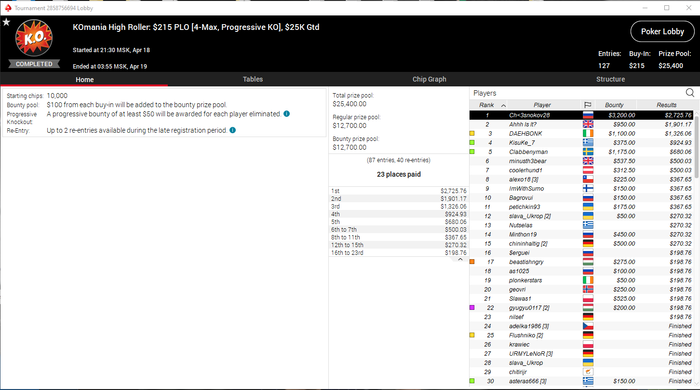Click the K.O. tournament logo
700x390 pixels.
click(x=34, y=38)
